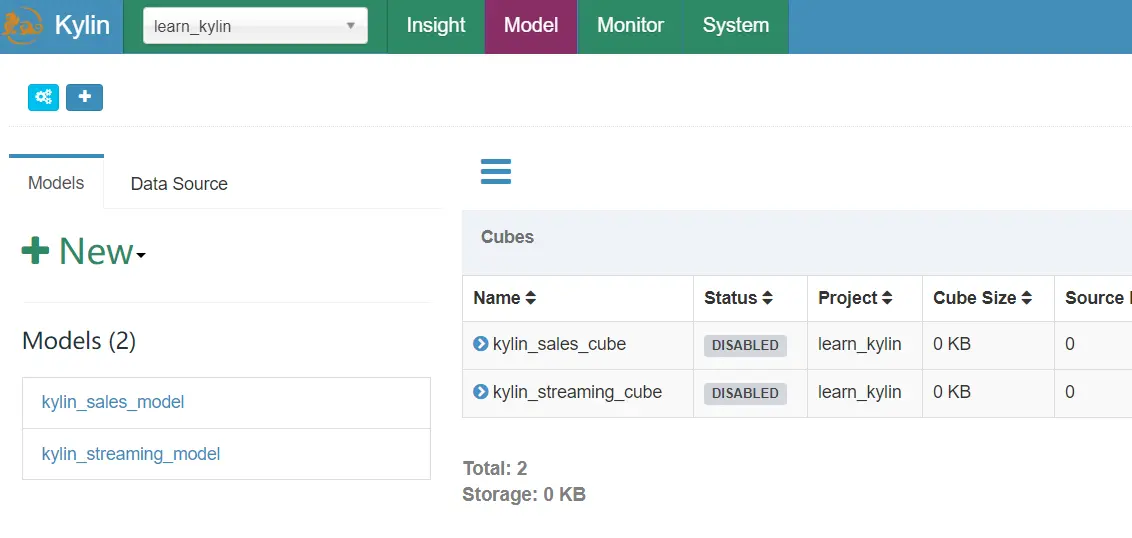1132x538 pixels.
Task: Sort cubes by Status column arrows
Action: tap(767, 298)
